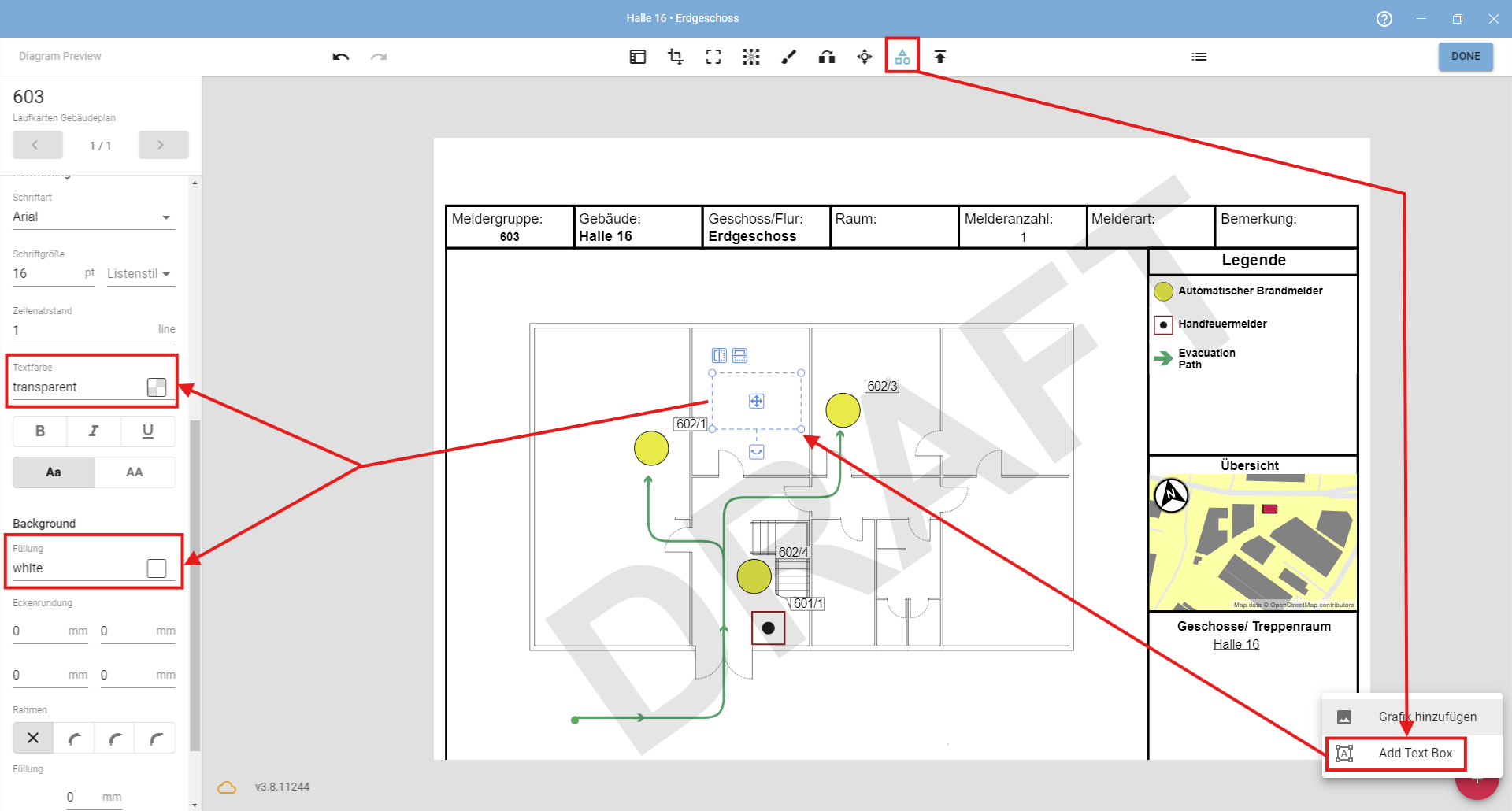Select the 602/1 label on floor plan
This screenshot has height=811, width=1512.
pyautogui.click(x=691, y=424)
